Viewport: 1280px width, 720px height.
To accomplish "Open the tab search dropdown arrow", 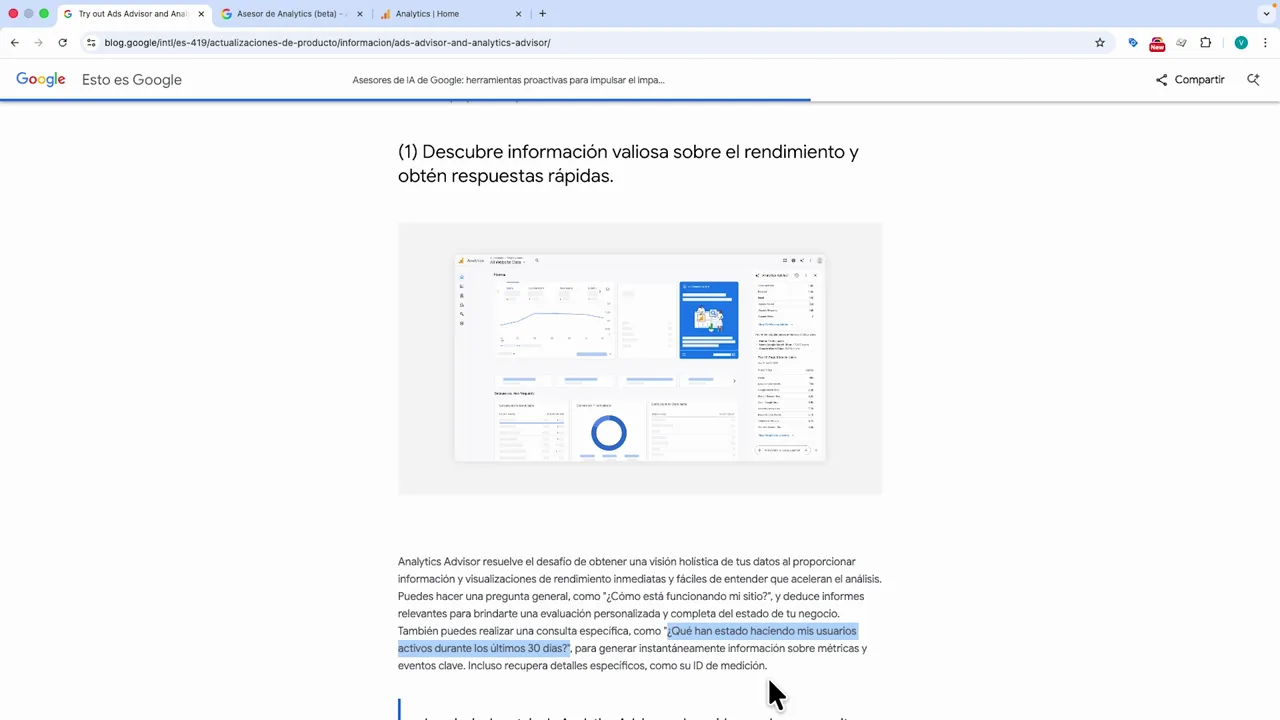I will [x=1267, y=14].
